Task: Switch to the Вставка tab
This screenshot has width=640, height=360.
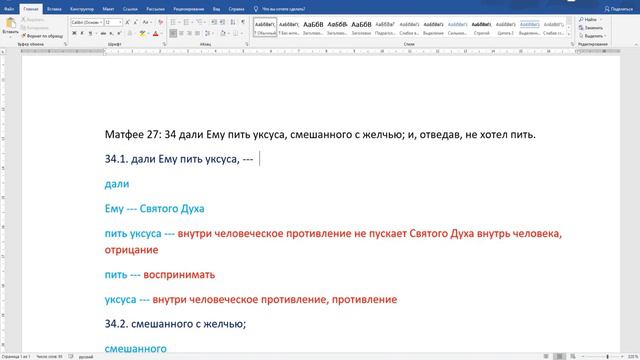Action: 54,9
